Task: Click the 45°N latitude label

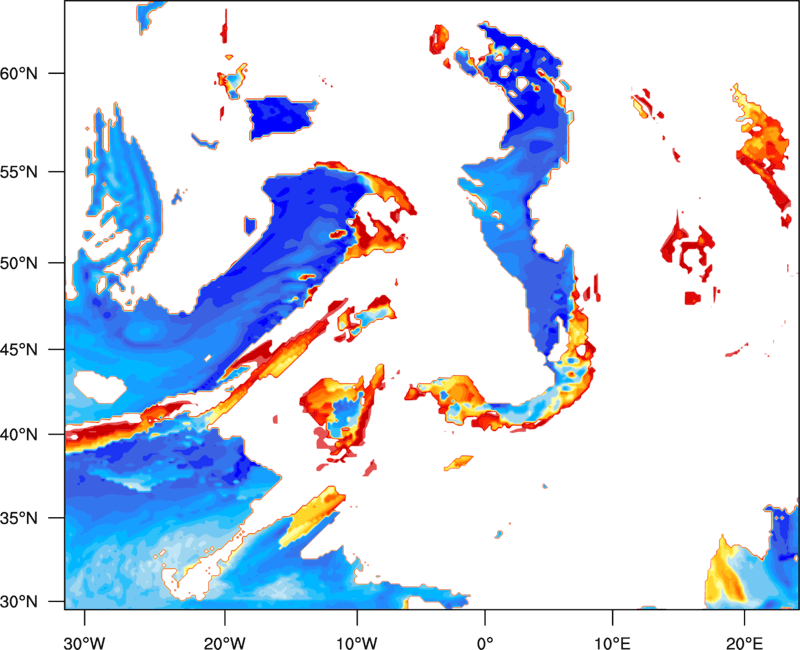Action: (19, 349)
